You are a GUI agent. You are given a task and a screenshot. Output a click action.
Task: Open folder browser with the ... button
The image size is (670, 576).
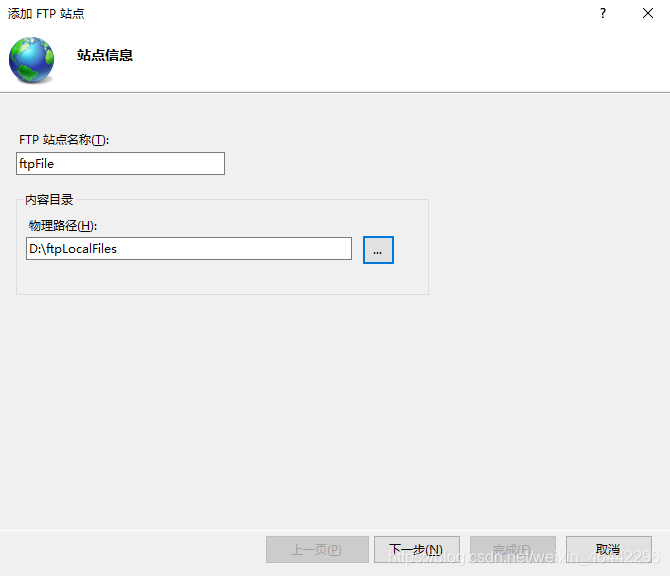click(378, 250)
